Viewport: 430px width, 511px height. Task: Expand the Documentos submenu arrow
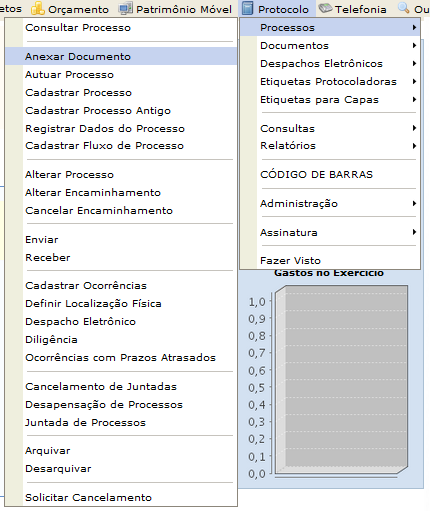pos(414,45)
